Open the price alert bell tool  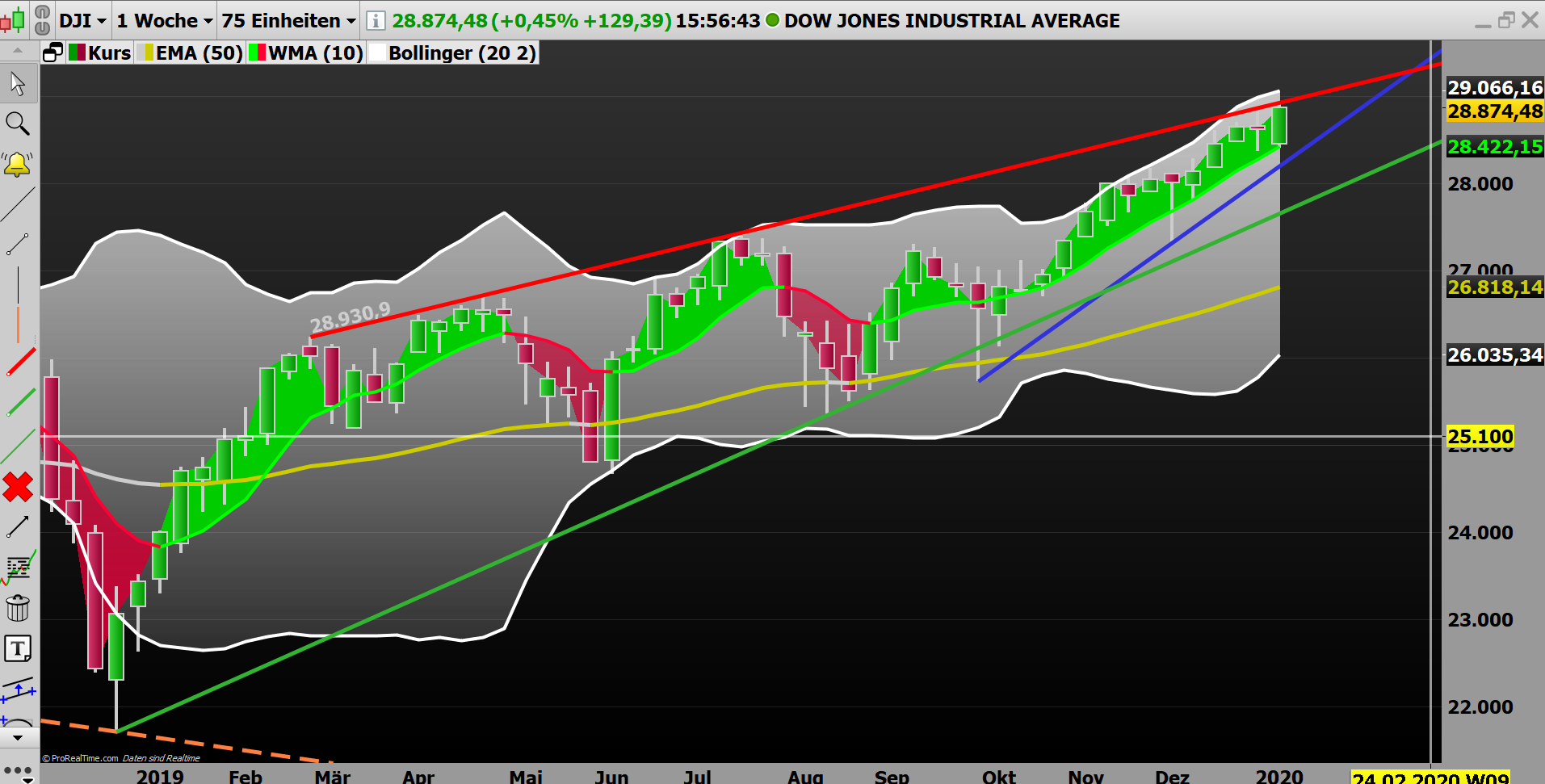pos(18,164)
